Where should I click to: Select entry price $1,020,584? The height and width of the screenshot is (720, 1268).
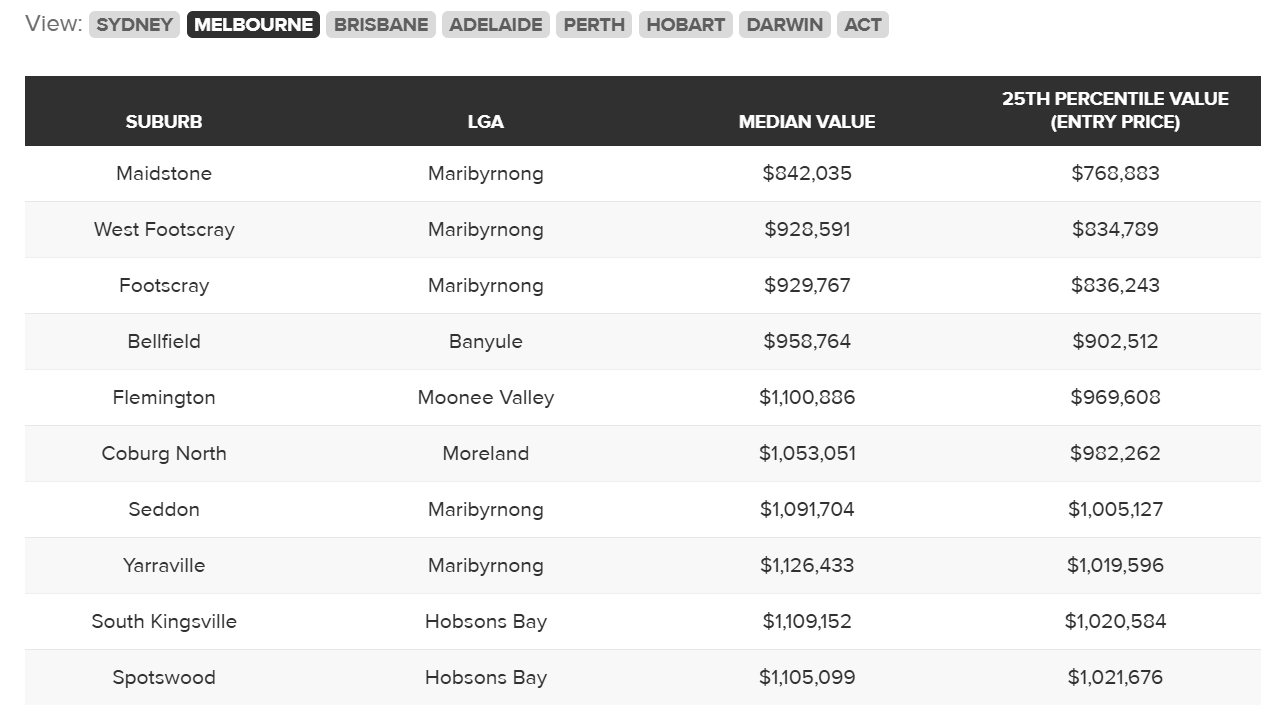coord(1115,621)
